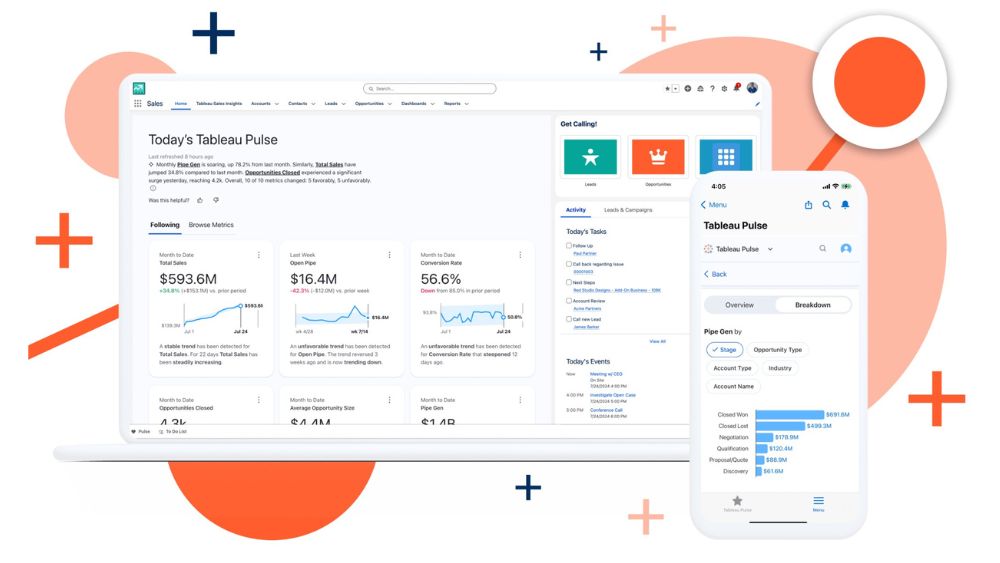This screenshot has width=1000, height=563.
Task: Open Opportunities Closed card options menu
Action: pos(259,400)
